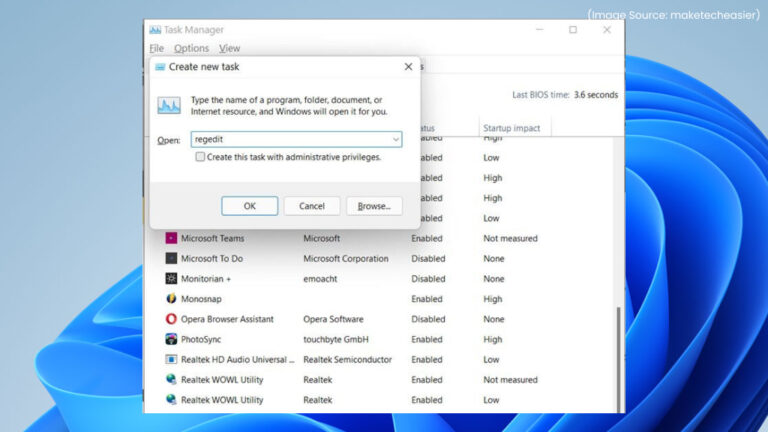
Task: Select the Monosnap row name
Action: coord(201,299)
